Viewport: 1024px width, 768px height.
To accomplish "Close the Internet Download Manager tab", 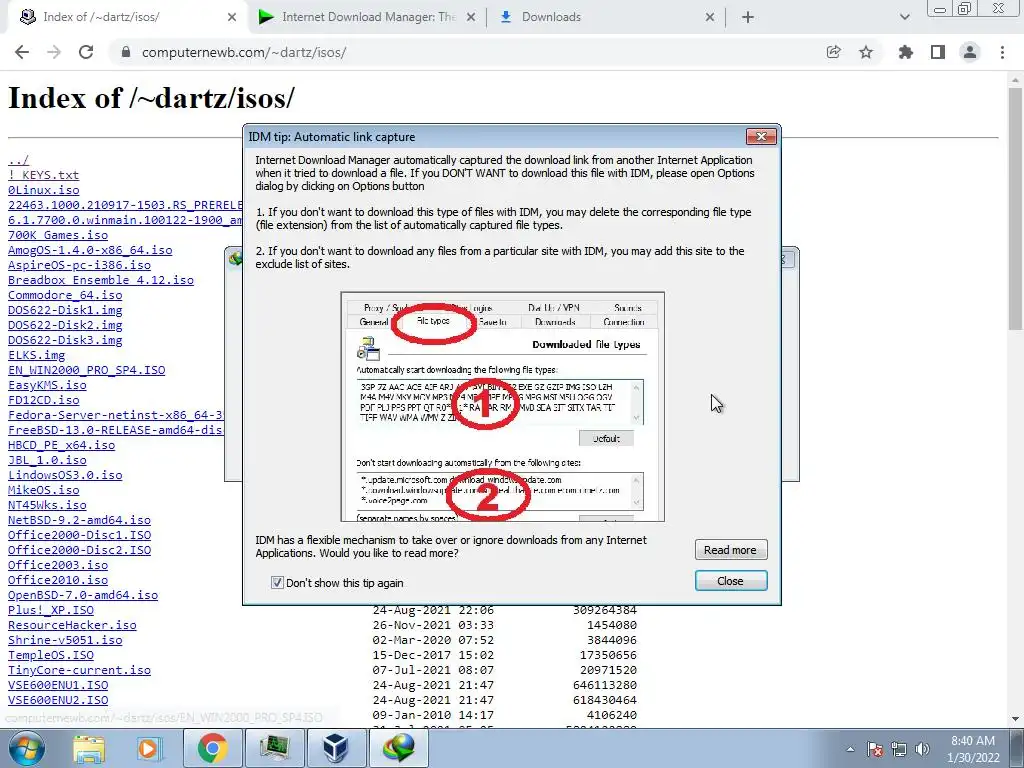I will [471, 18].
